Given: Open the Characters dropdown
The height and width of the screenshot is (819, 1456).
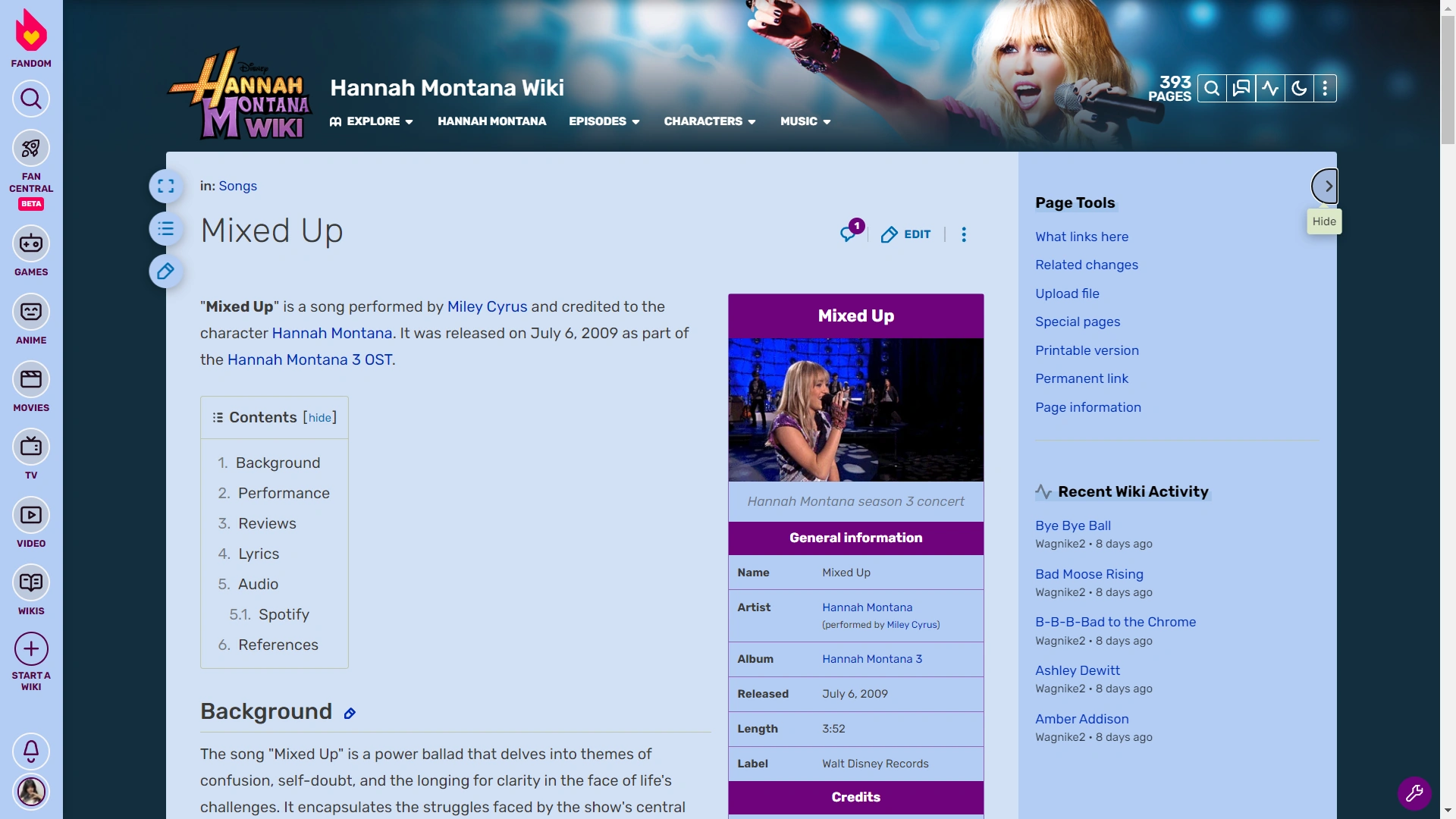Looking at the screenshot, I should pos(709,121).
